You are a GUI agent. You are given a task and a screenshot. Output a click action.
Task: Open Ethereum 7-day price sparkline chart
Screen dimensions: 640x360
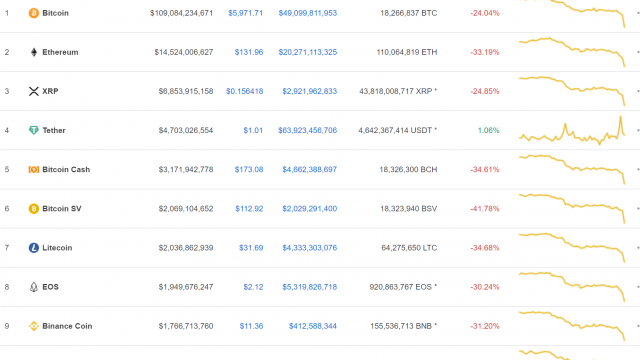[x=572, y=52]
